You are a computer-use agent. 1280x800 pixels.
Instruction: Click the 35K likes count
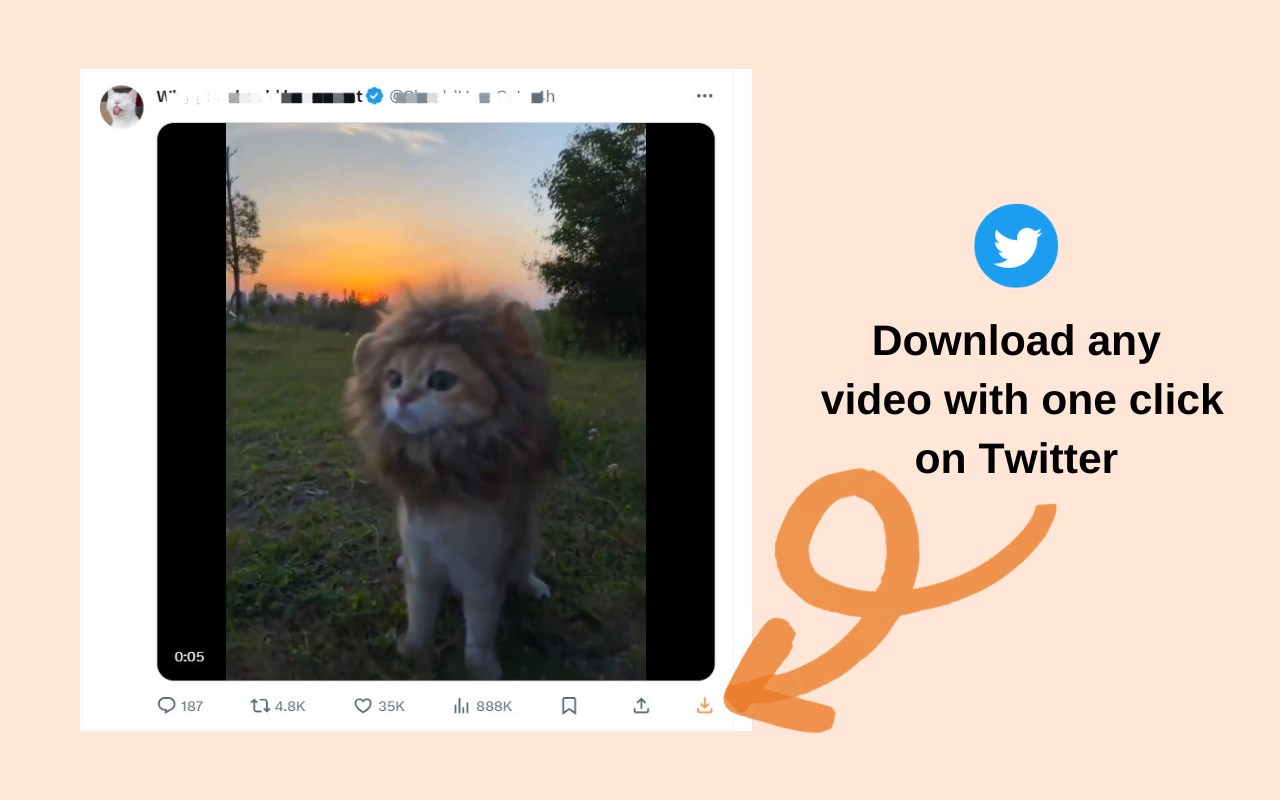[391, 706]
